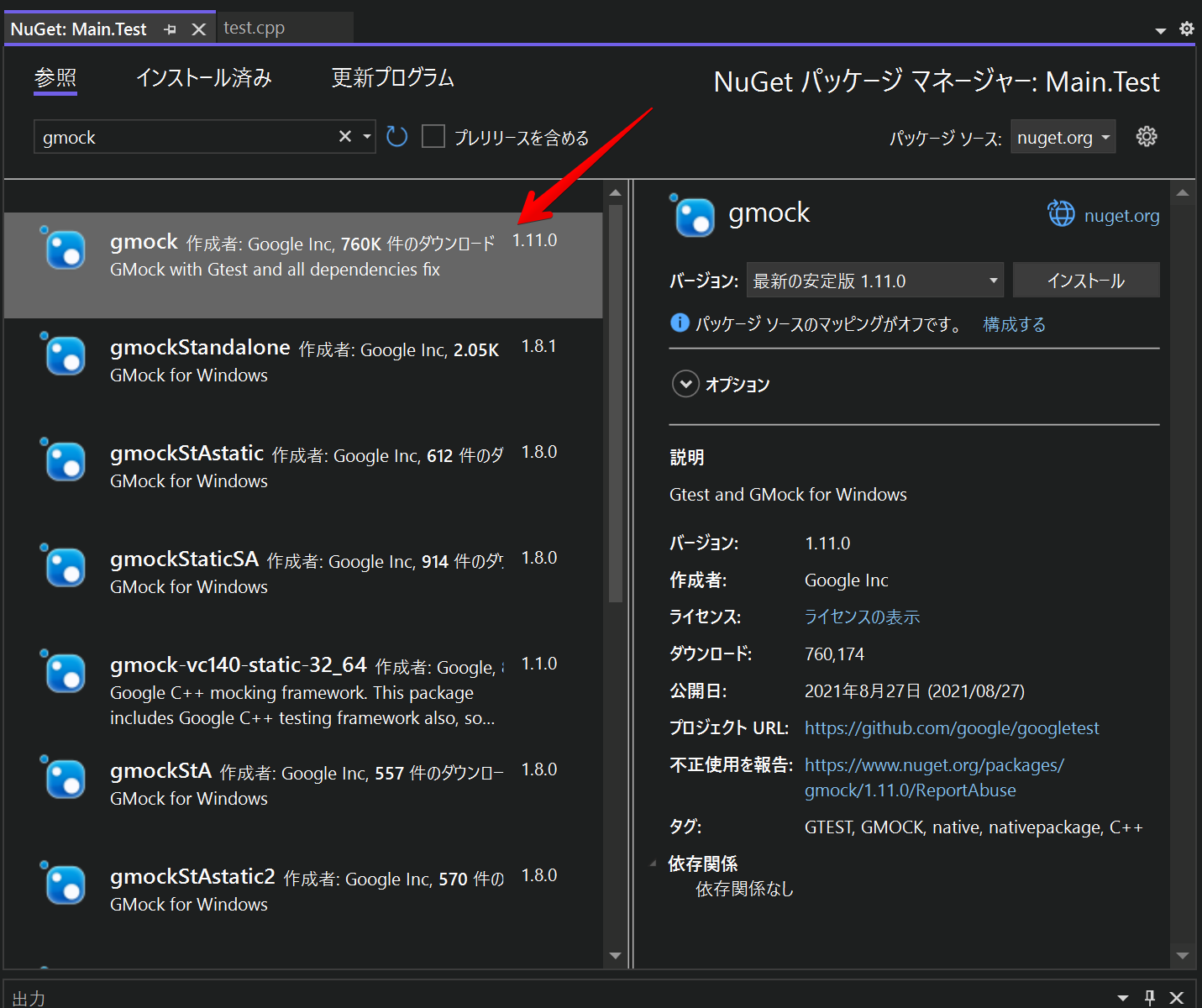Clear the search box with the X icon
The image size is (1202, 1008).
(344, 135)
